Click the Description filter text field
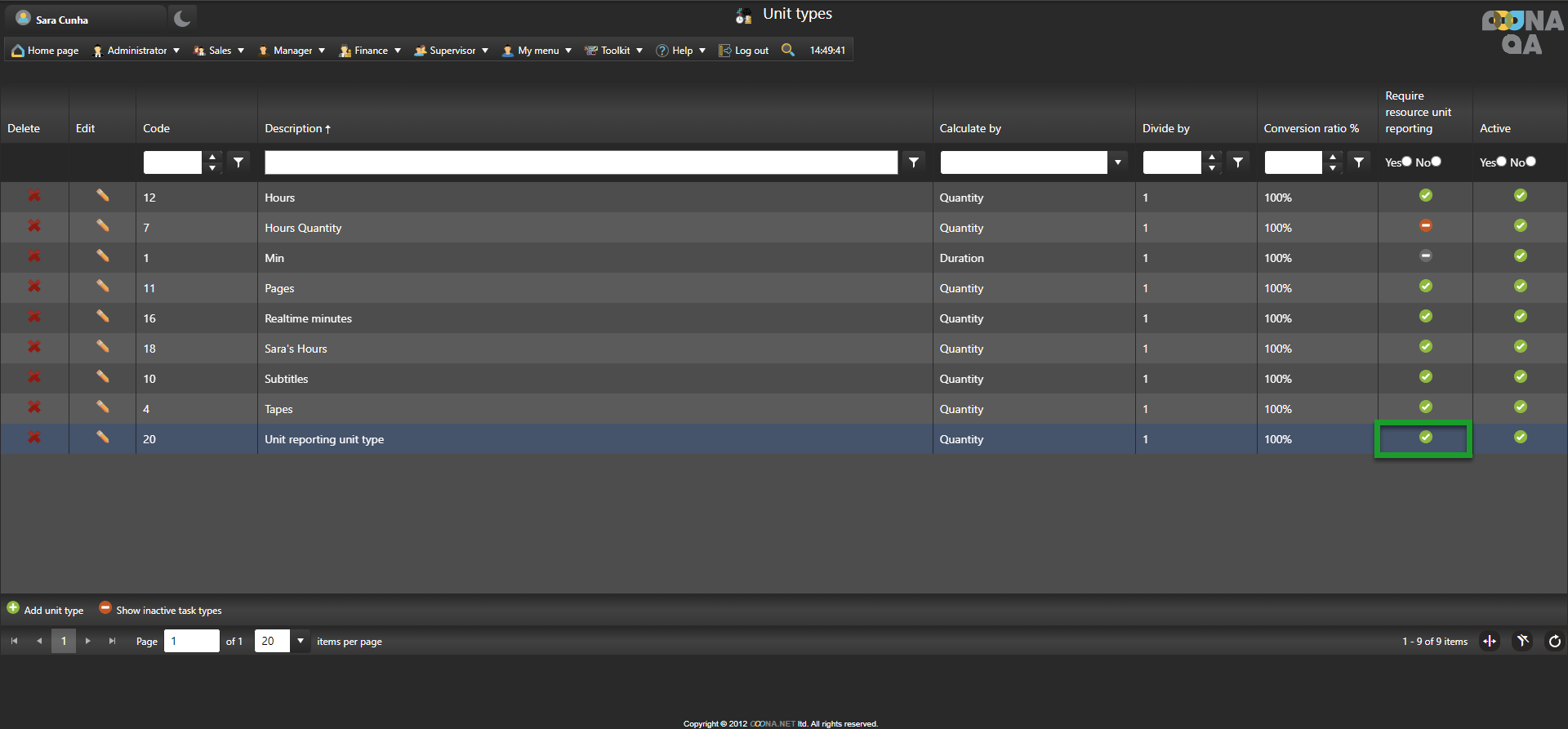 click(581, 162)
